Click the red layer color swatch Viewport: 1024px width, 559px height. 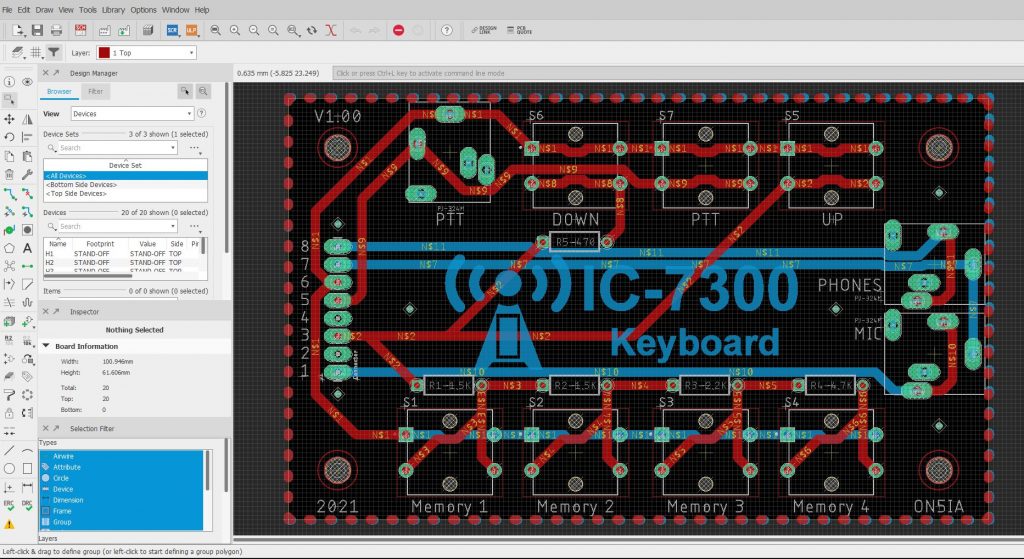coord(104,53)
